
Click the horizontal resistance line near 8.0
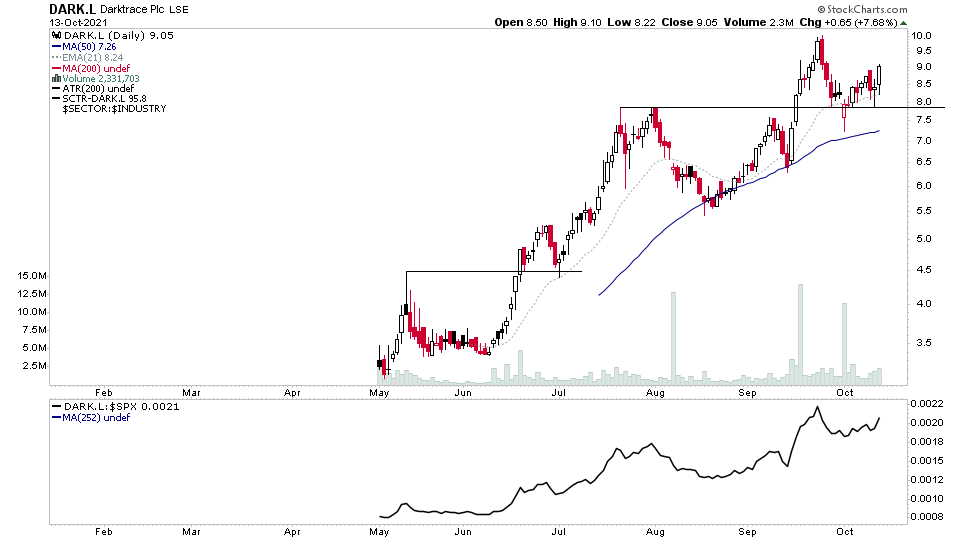[x=782, y=108]
